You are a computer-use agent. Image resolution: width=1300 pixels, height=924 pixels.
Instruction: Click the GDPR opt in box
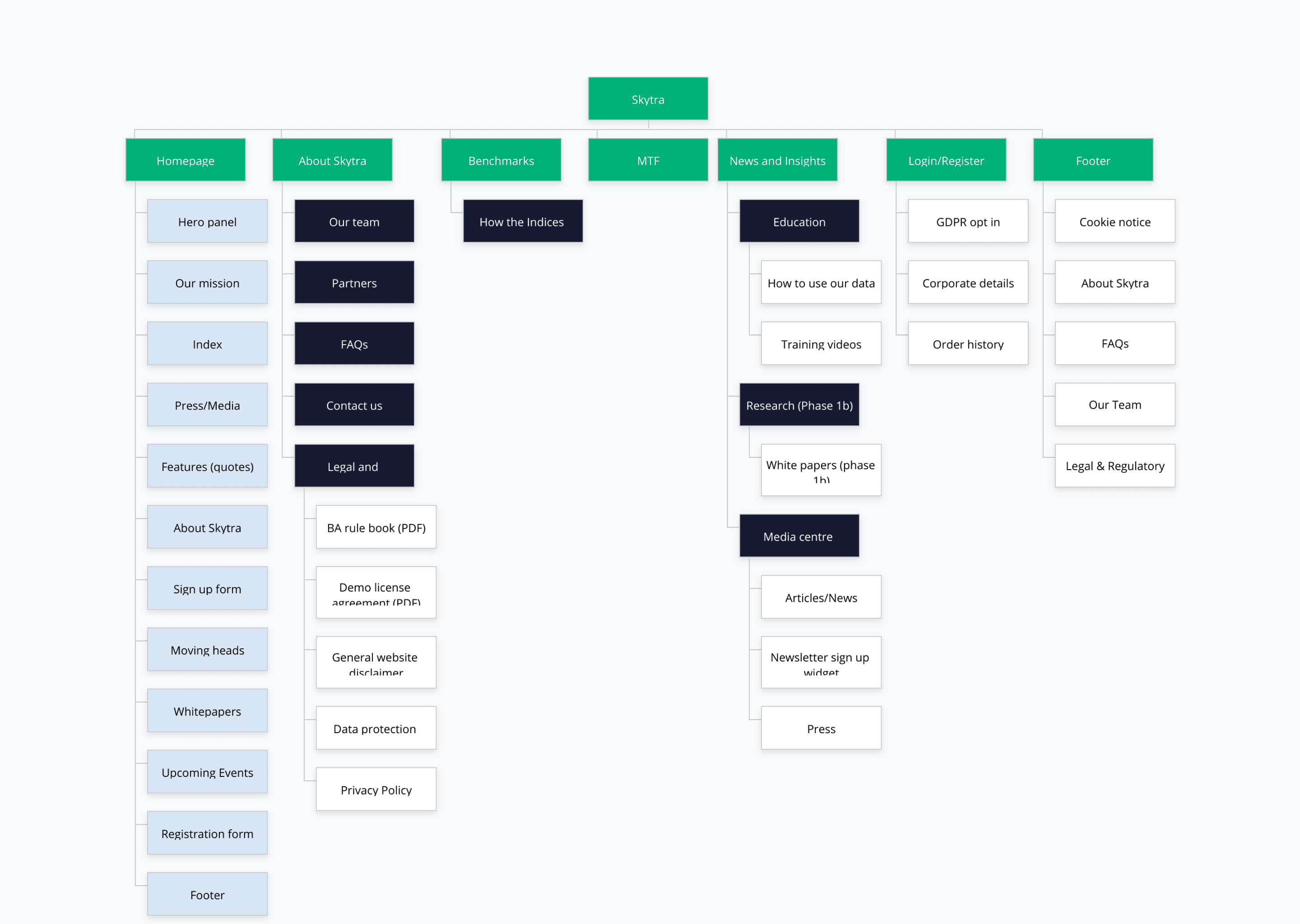point(968,222)
